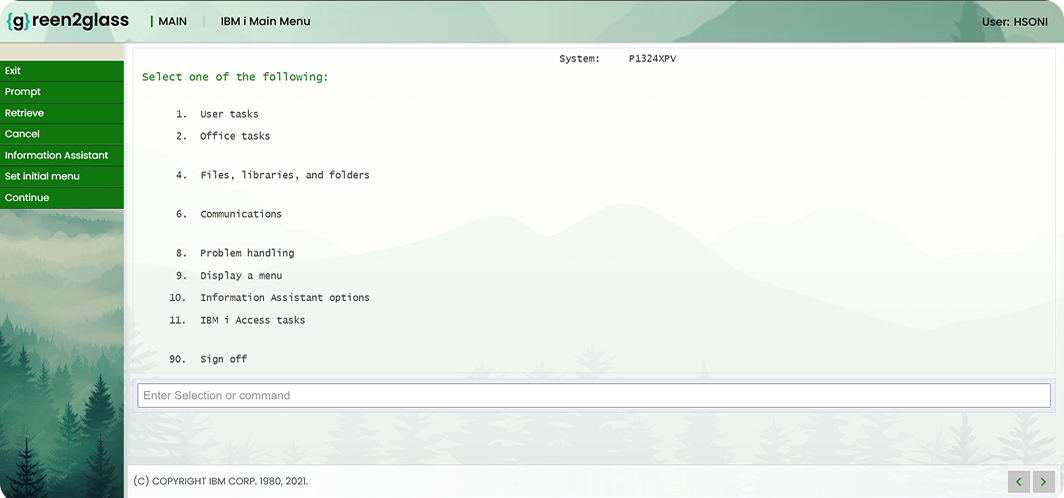The width and height of the screenshot is (1064, 498).
Task: Focus the Enter Selection or command field
Action: 593,395
